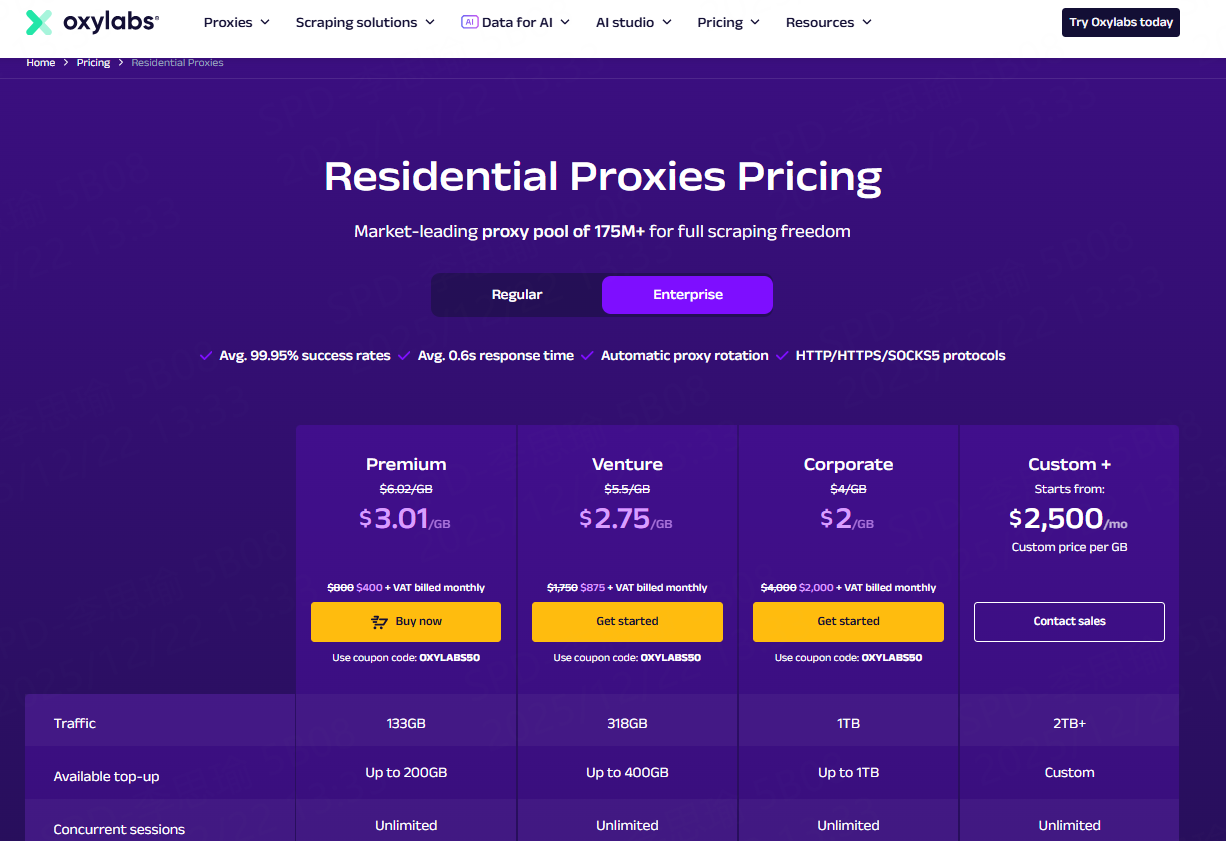Expand the Resources menu chevron

[866, 22]
